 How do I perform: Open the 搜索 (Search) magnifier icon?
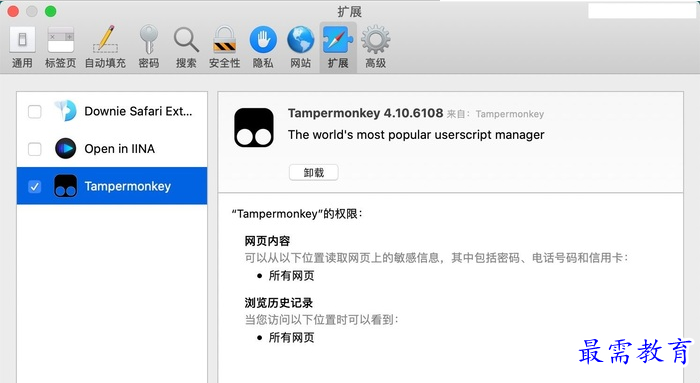tap(186, 39)
